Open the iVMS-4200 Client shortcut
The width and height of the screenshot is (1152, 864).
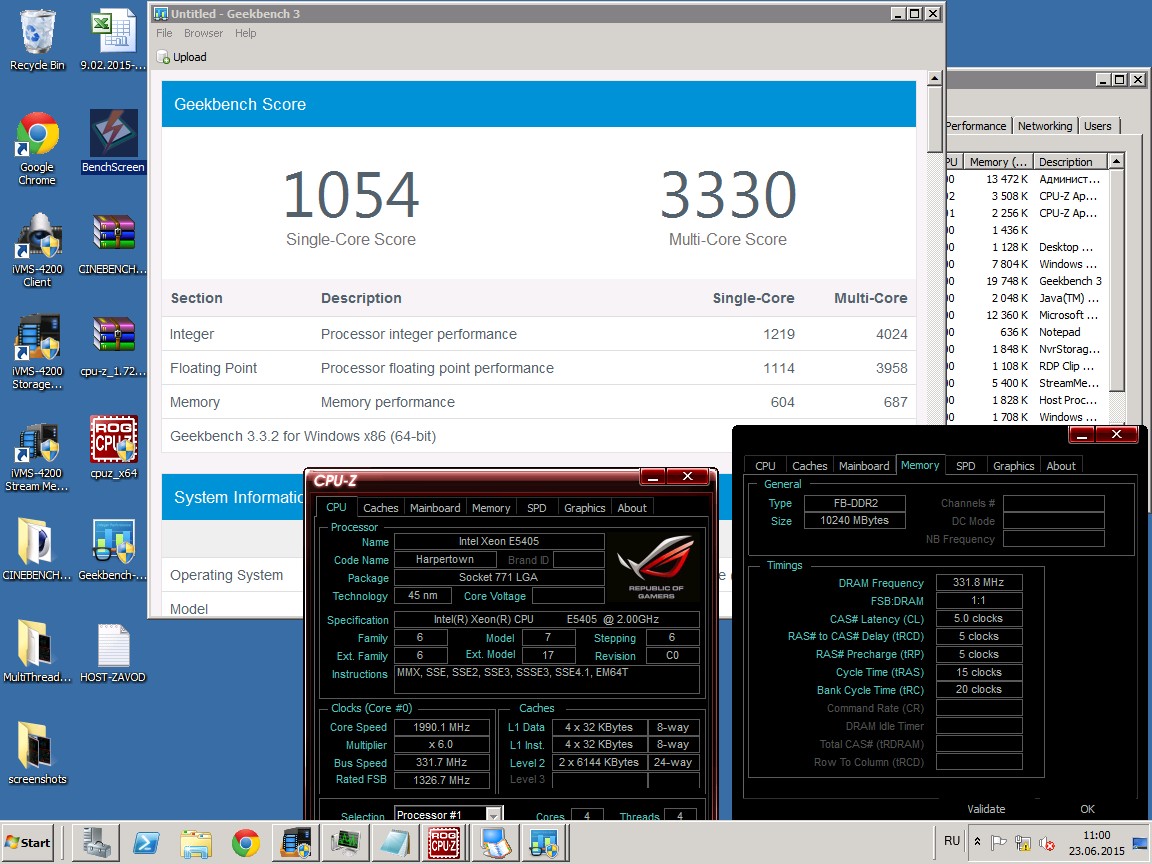tap(37, 251)
